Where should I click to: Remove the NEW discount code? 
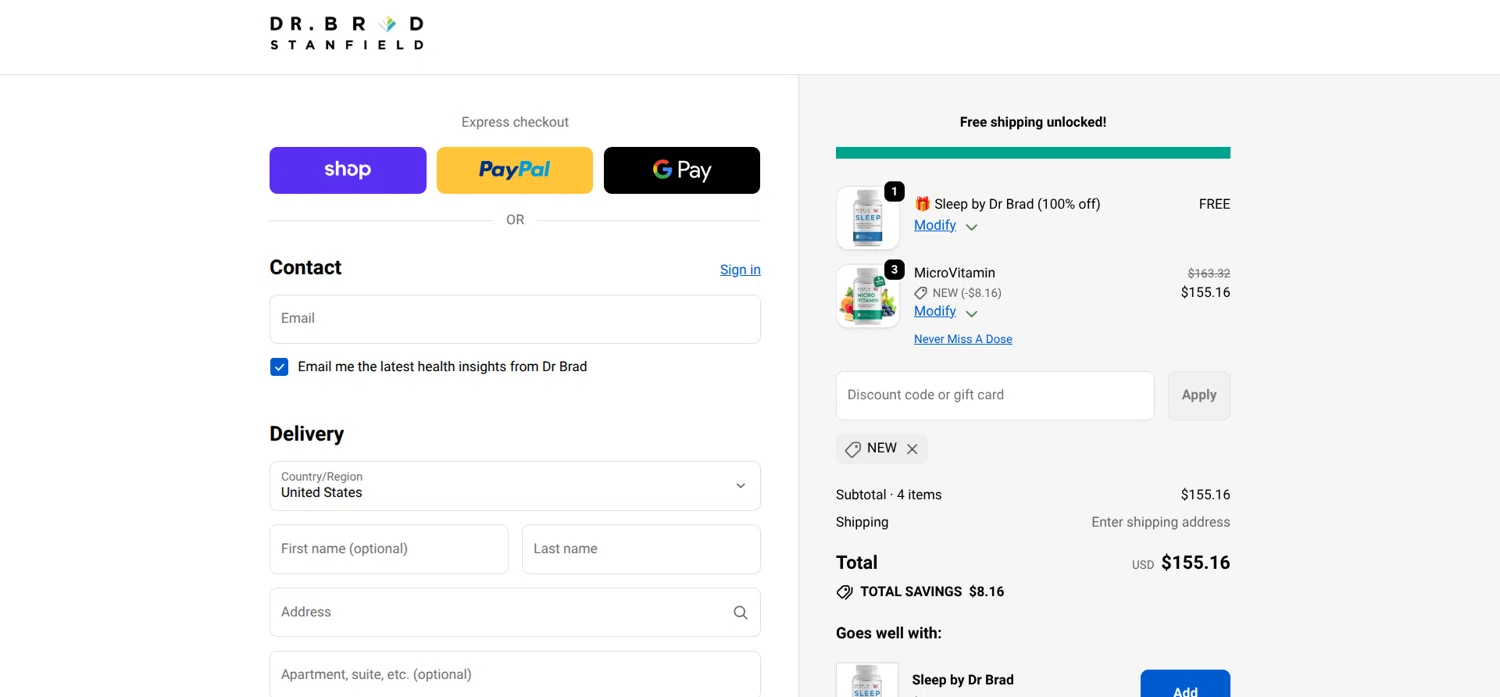[912, 449]
